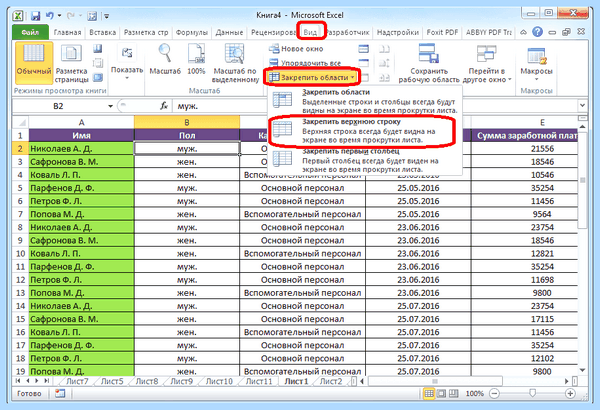Click the macro record icon in status bar
The height and width of the screenshot is (410, 600).
pos(60,393)
